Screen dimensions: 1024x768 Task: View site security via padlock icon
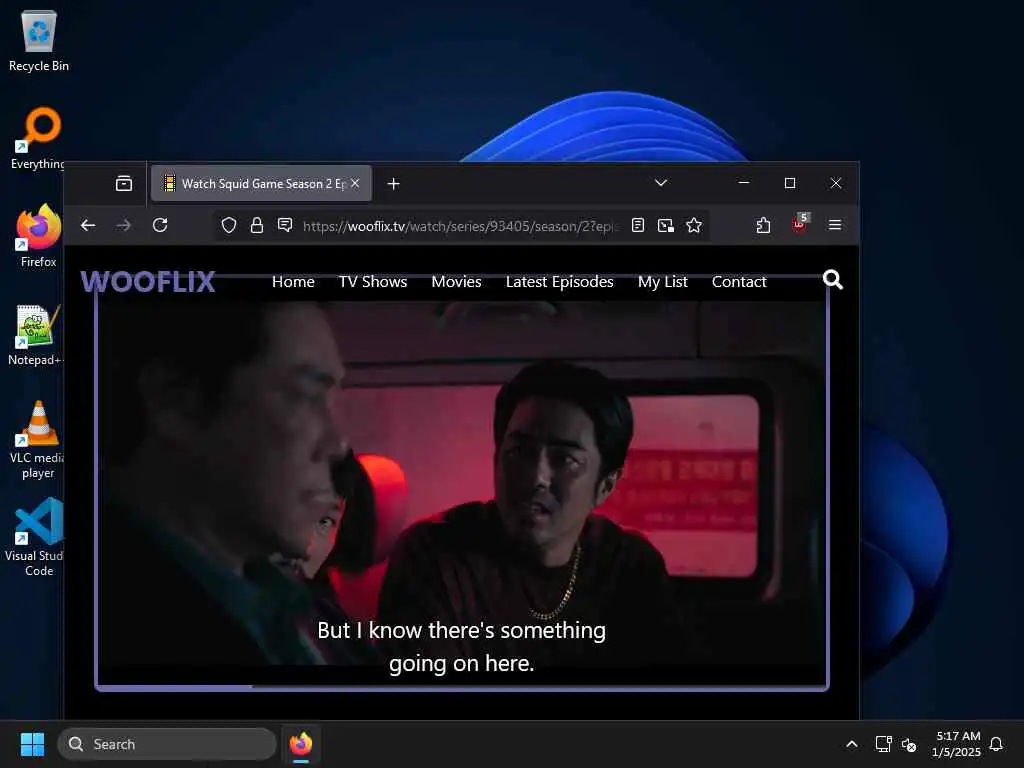tap(257, 225)
